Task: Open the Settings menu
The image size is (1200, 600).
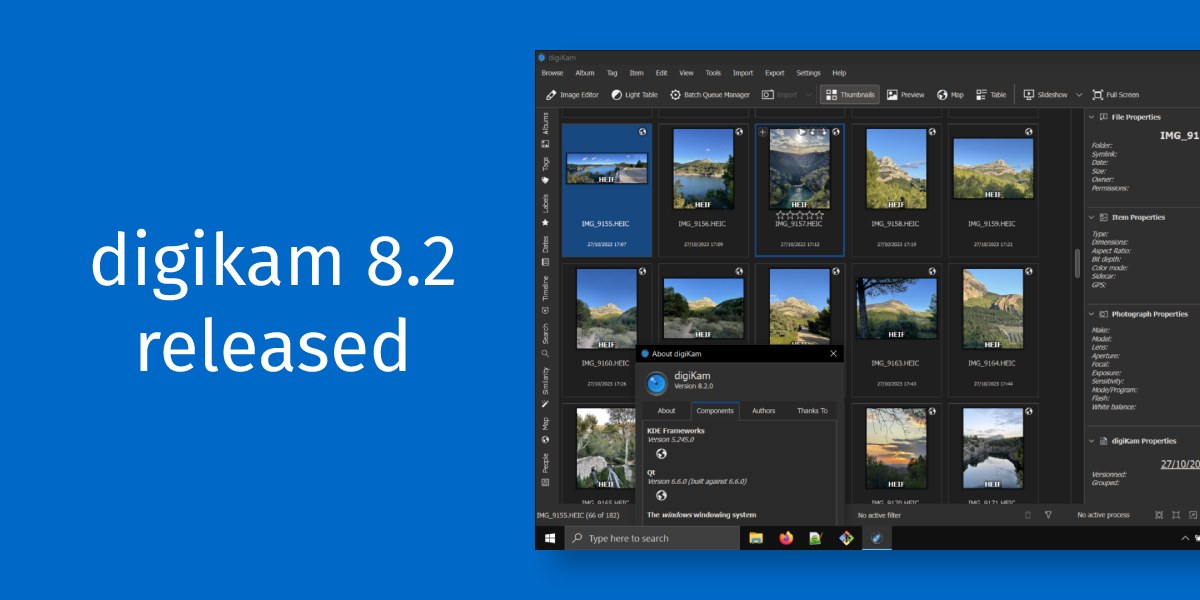Action: point(807,72)
